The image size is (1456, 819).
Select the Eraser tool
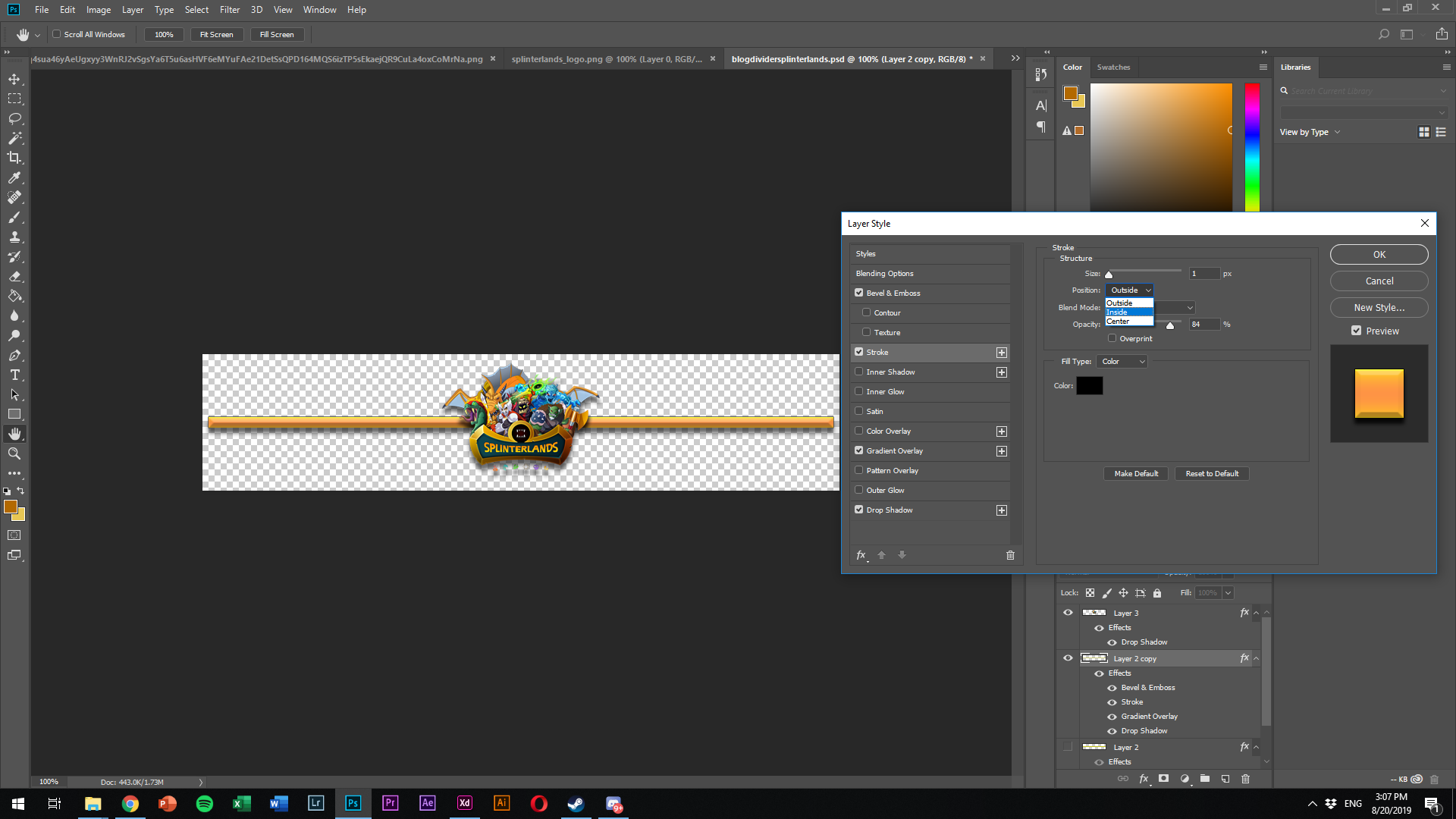click(x=14, y=277)
